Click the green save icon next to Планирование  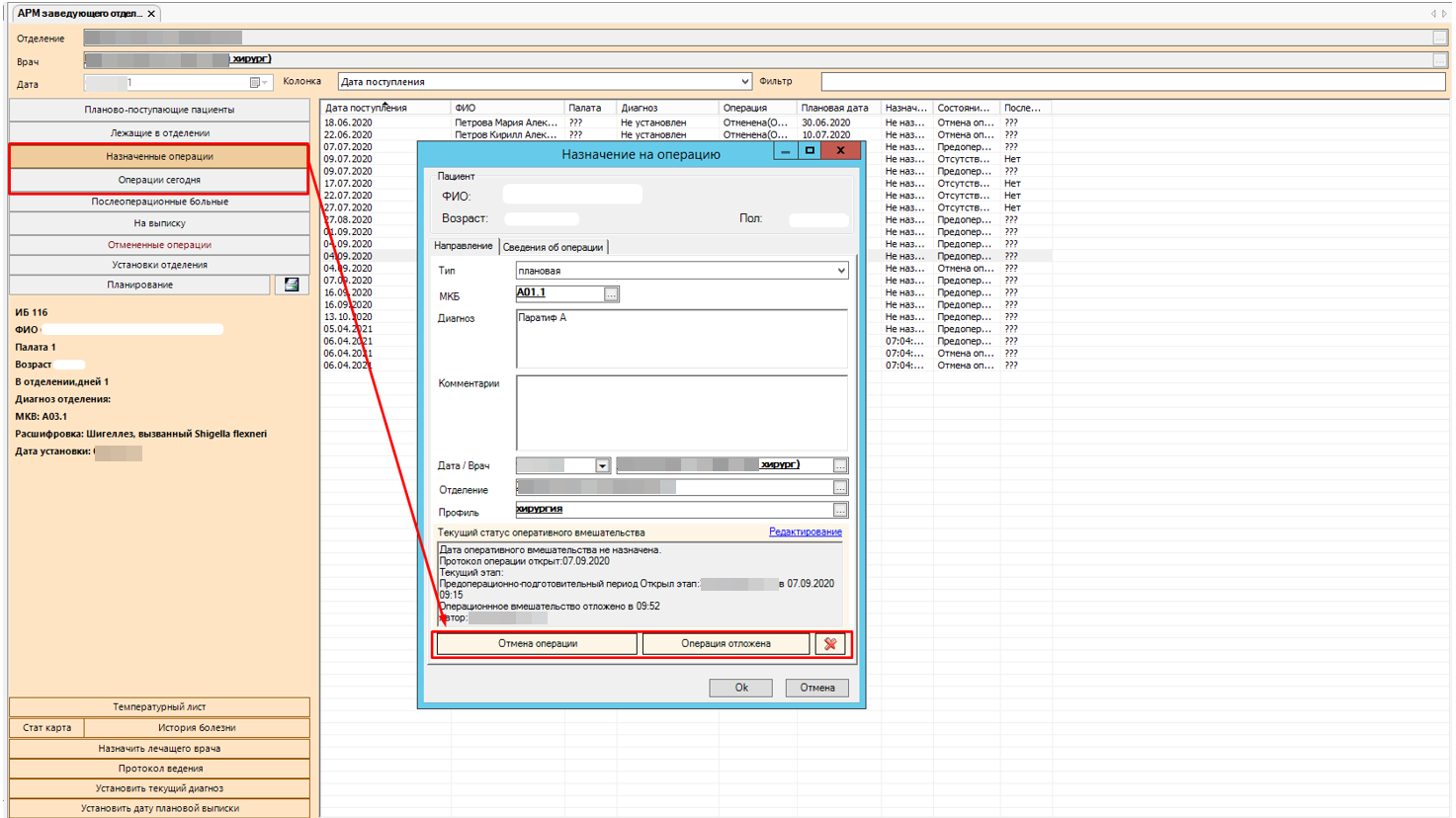pos(292,285)
